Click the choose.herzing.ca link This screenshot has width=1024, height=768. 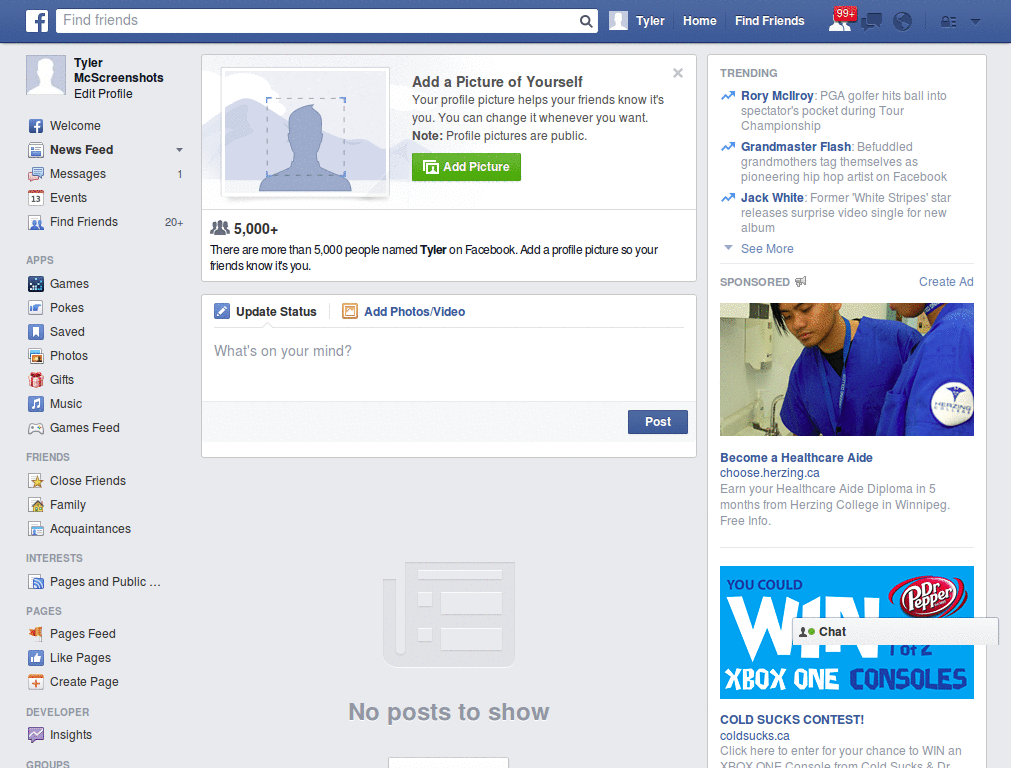pos(769,473)
